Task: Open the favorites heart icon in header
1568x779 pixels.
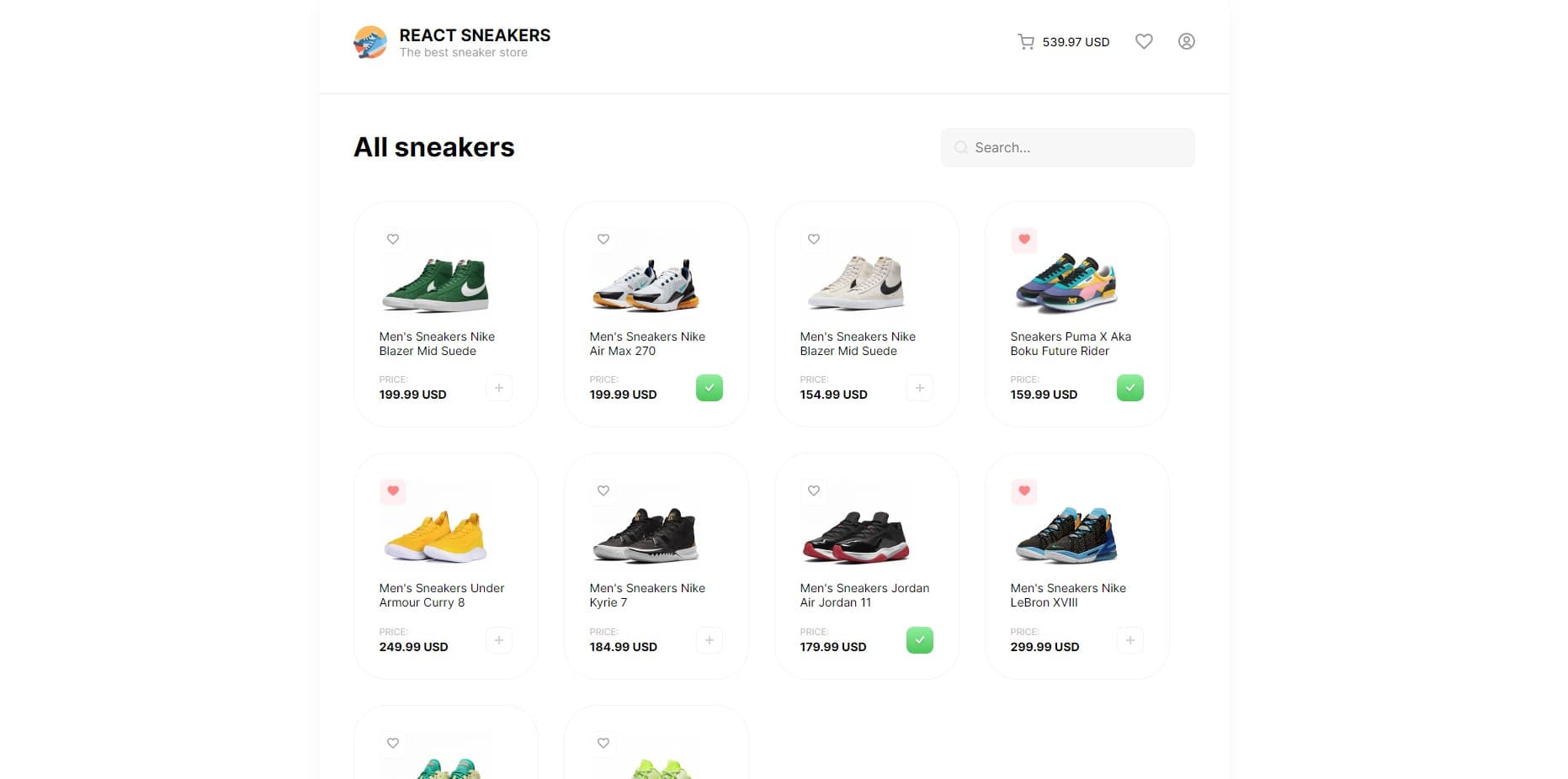Action: click(1144, 41)
